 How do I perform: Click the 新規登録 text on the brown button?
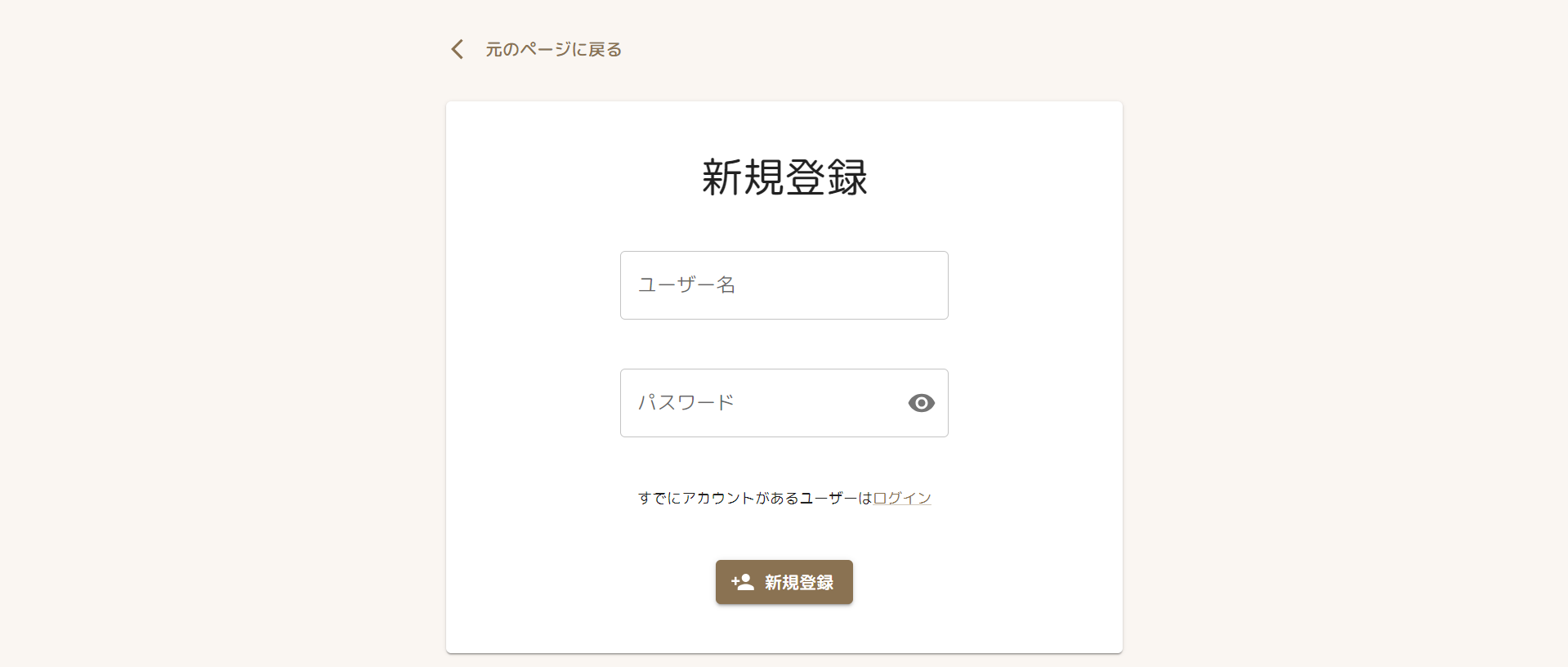click(799, 582)
